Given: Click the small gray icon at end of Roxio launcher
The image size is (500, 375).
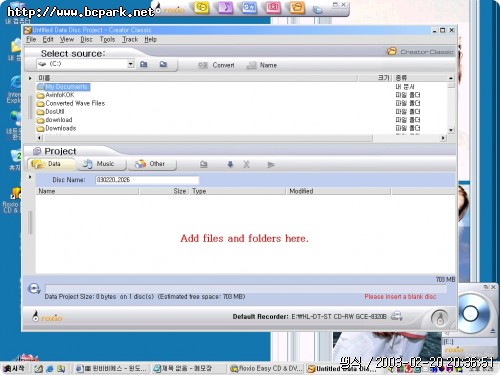Looking at the screenshot, I should (318, 10).
